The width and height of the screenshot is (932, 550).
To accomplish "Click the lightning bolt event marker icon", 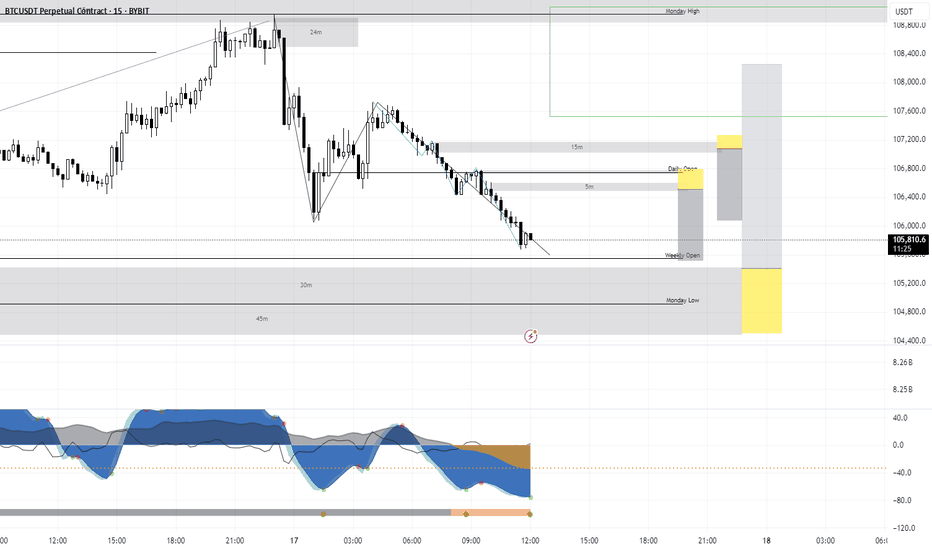I will 531,337.
